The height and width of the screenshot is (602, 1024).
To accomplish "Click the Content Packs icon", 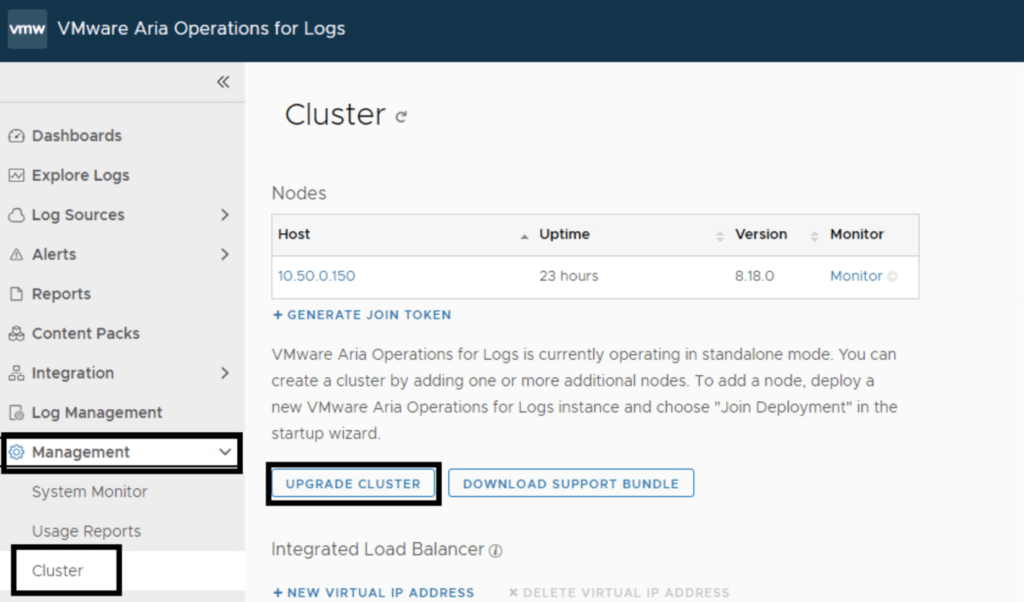I will 16,334.
